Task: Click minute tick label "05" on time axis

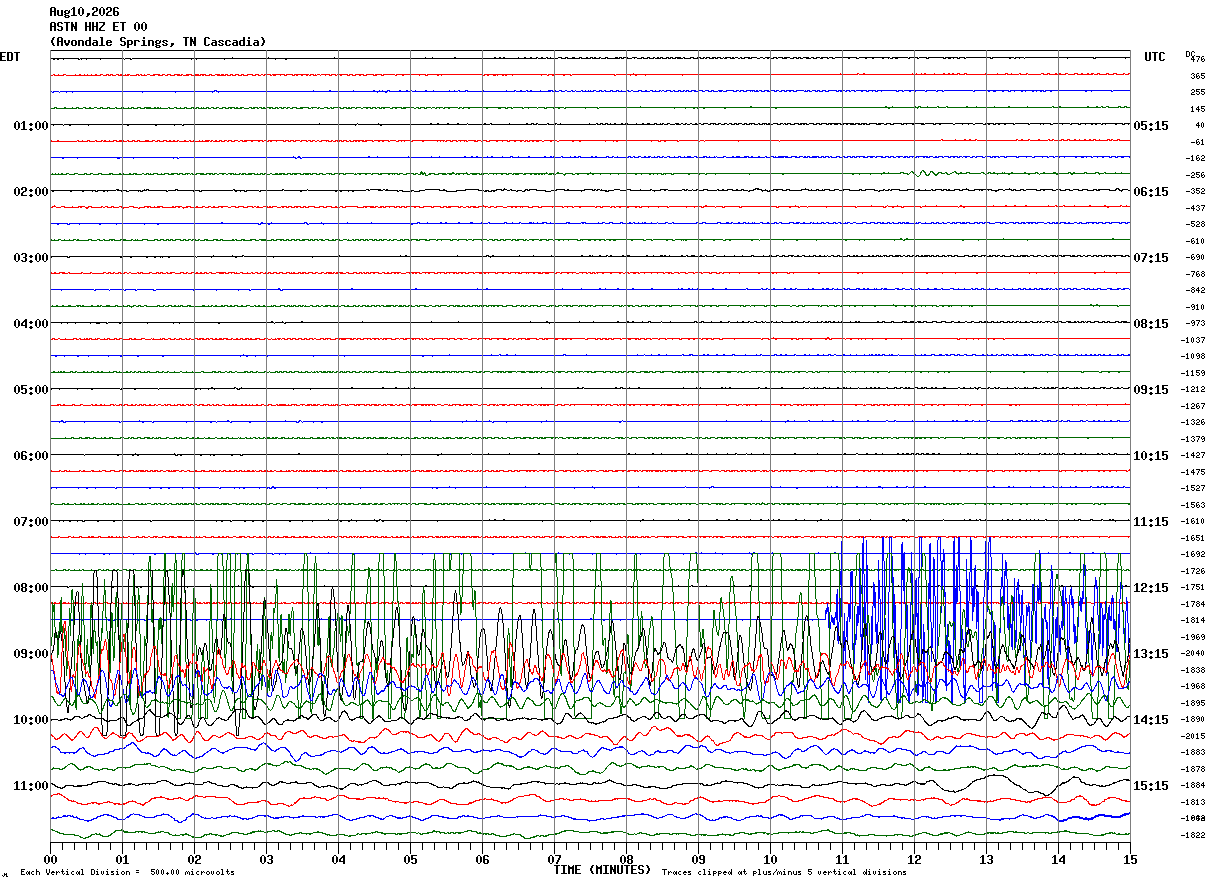Action: [x=410, y=859]
